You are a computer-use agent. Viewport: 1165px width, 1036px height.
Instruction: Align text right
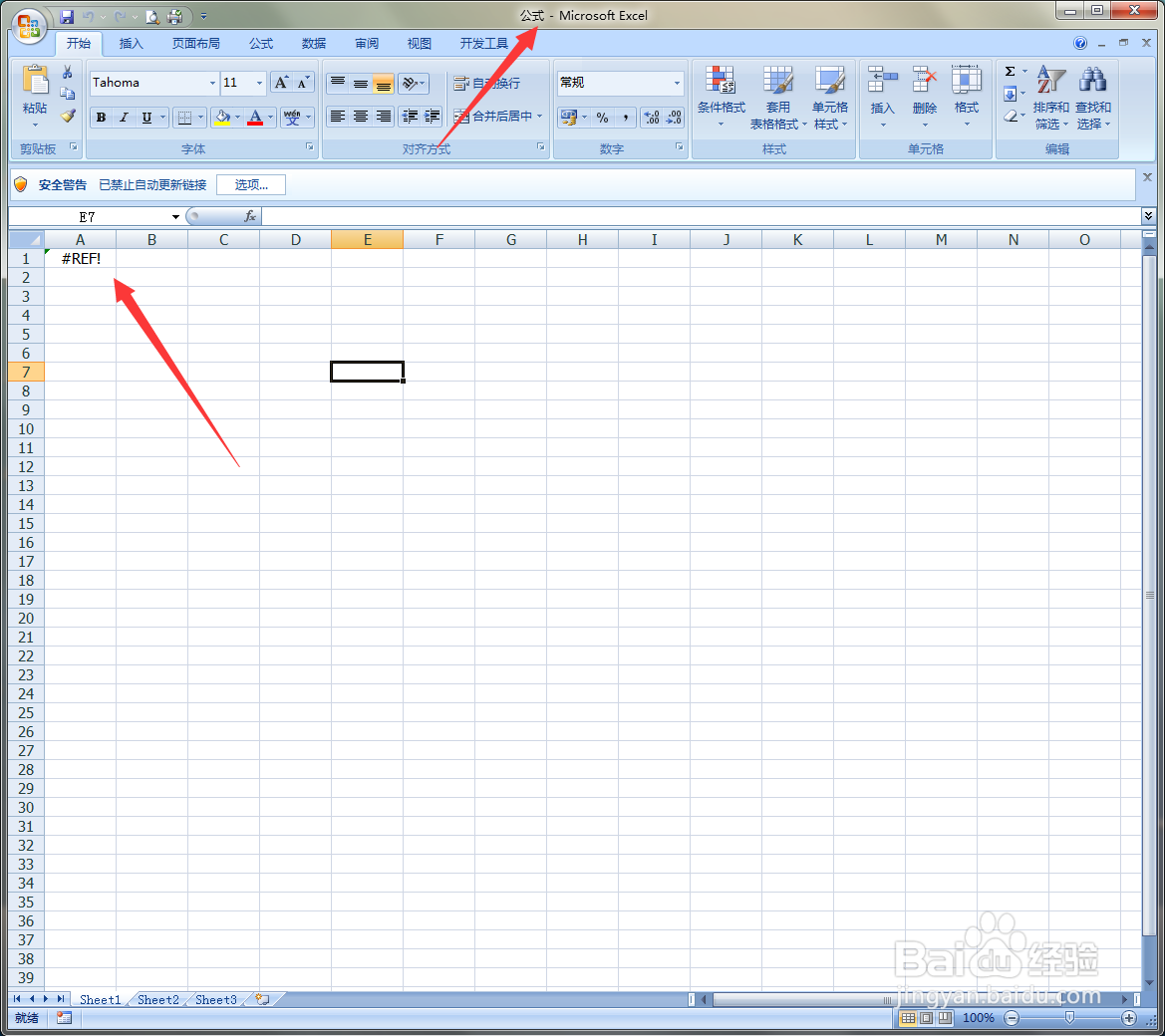383,117
